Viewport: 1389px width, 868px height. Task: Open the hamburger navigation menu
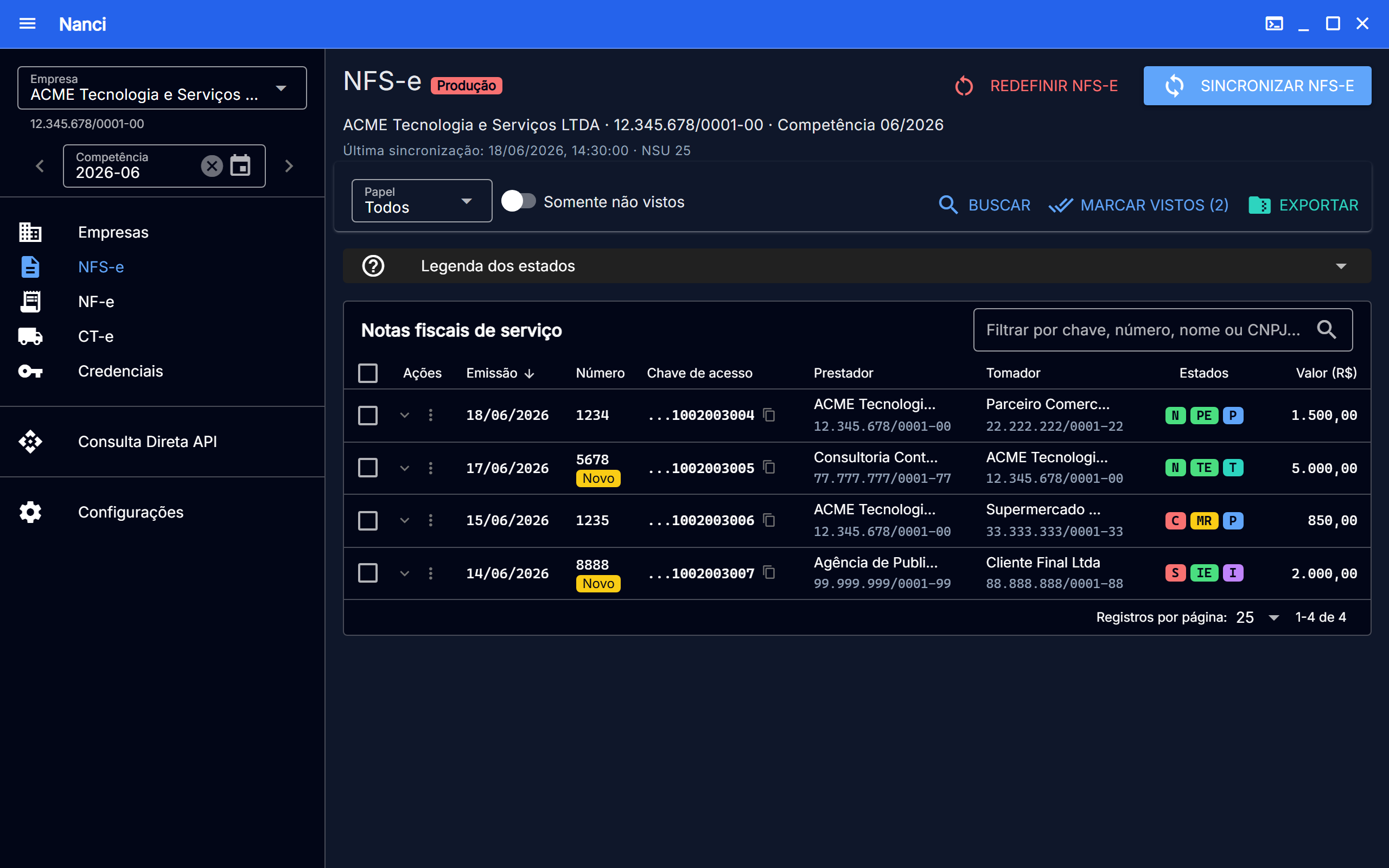pos(27,23)
